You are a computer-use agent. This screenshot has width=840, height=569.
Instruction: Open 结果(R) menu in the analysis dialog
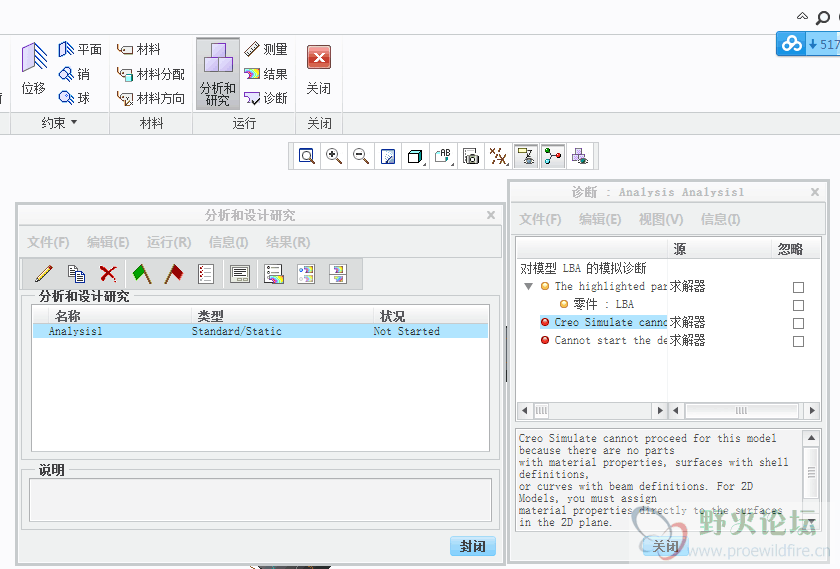pos(288,242)
